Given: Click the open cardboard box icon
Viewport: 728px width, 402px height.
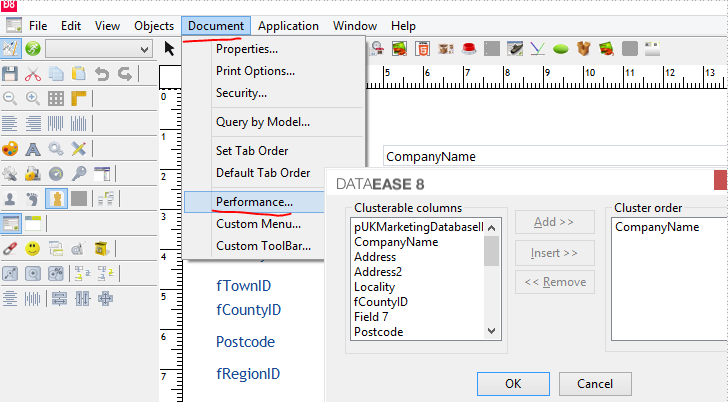Looking at the screenshot, I should 584,48.
